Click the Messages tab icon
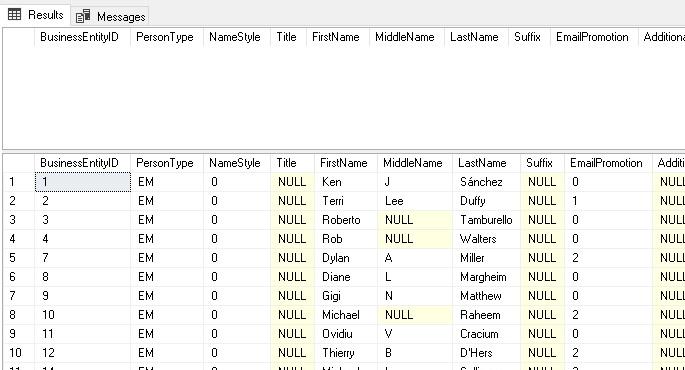The width and height of the screenshot is (685, 370). point(83,16)
